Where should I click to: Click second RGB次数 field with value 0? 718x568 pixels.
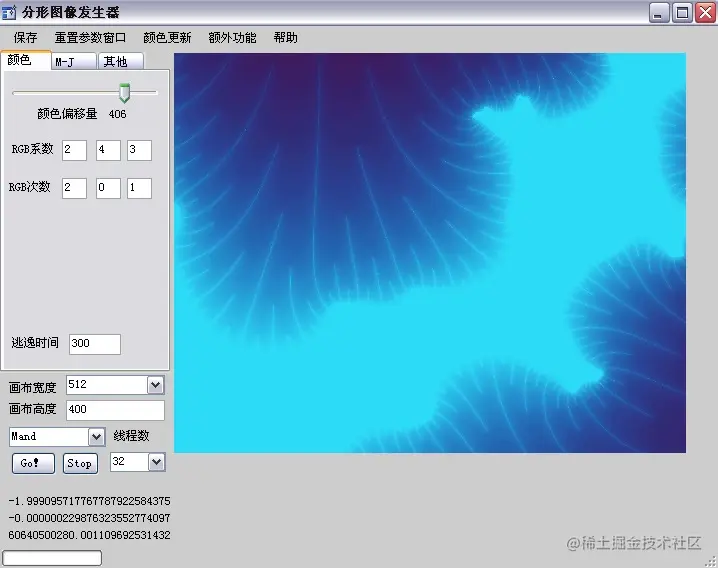tap(108, 188)
